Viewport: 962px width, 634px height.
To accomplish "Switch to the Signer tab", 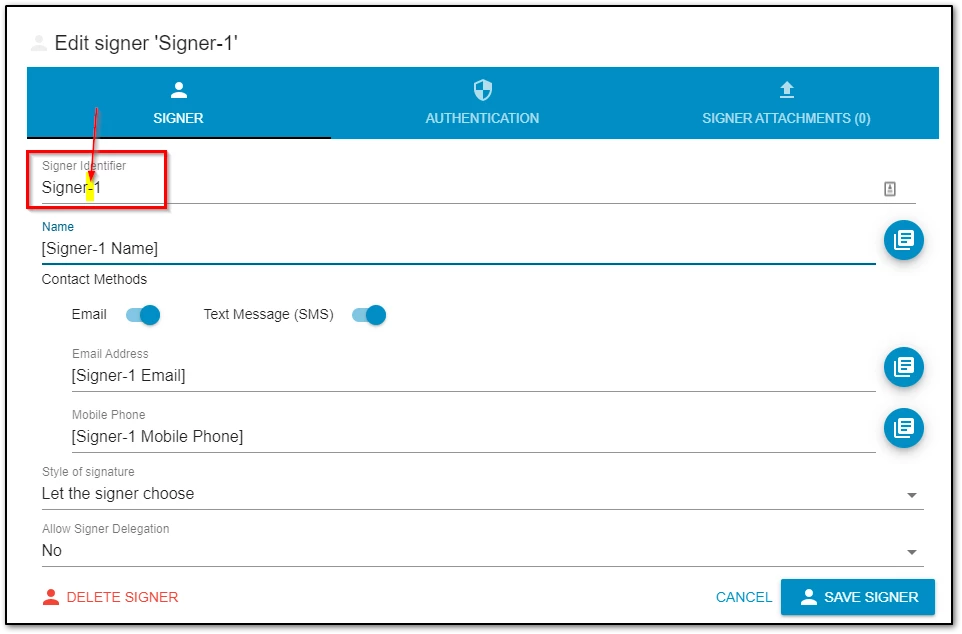I will tap(179, 102).
